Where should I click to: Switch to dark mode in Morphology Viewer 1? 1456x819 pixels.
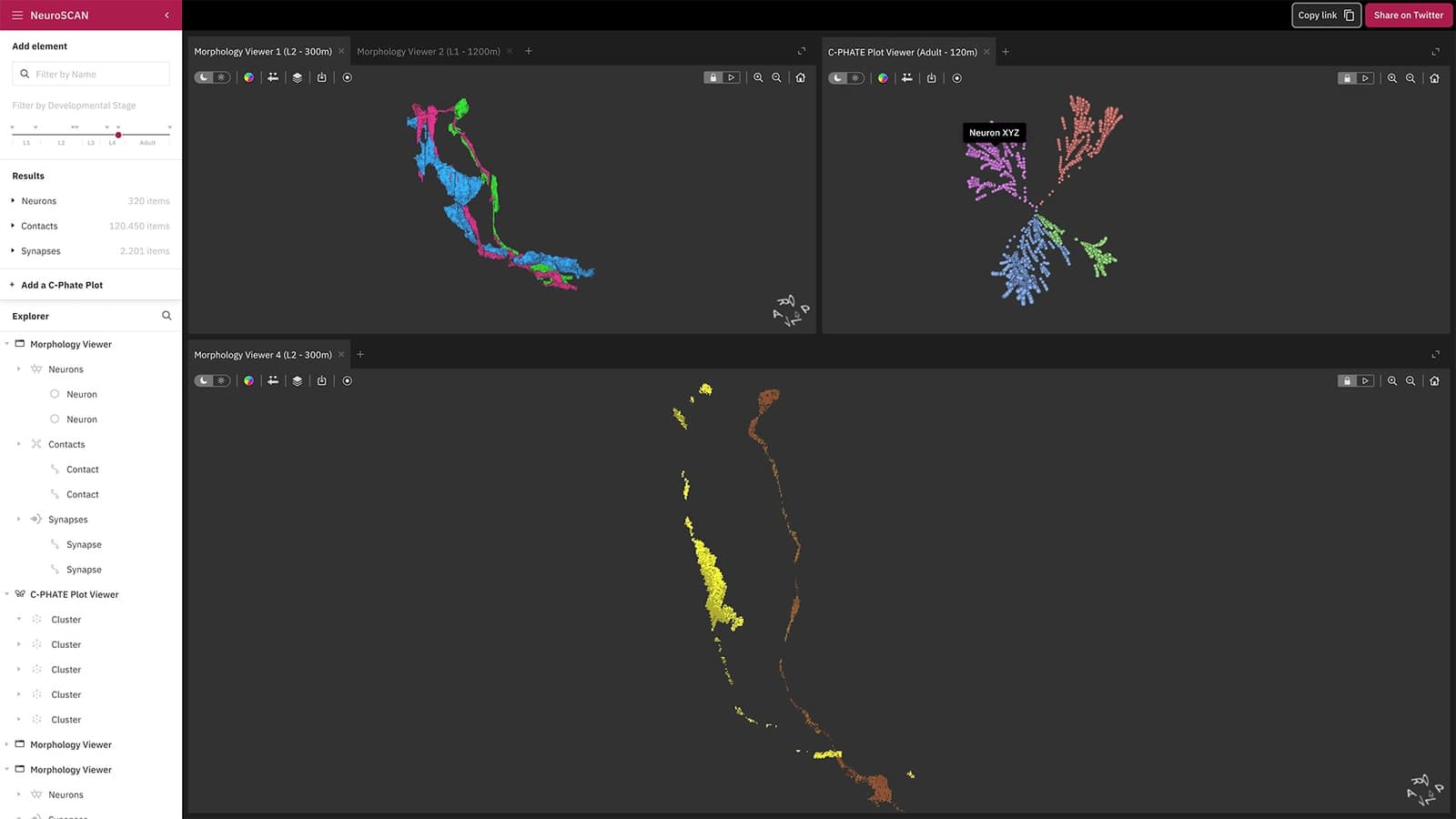204,77
